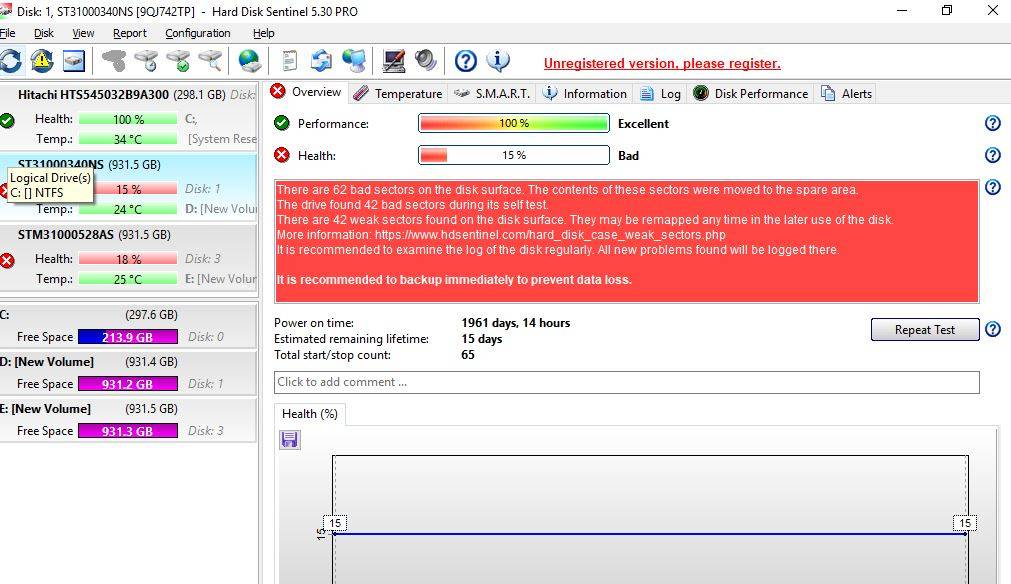The width and height of the screenshot is (1011, 584).
Task: Click the Click to add comment field
Action: [626, 382]
